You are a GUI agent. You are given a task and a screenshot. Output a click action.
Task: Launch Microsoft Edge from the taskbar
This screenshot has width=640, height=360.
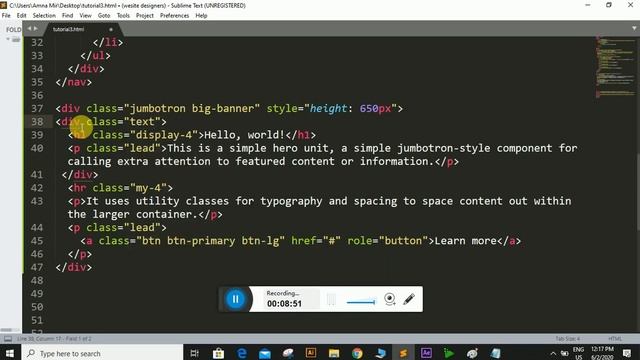(242, 353)
